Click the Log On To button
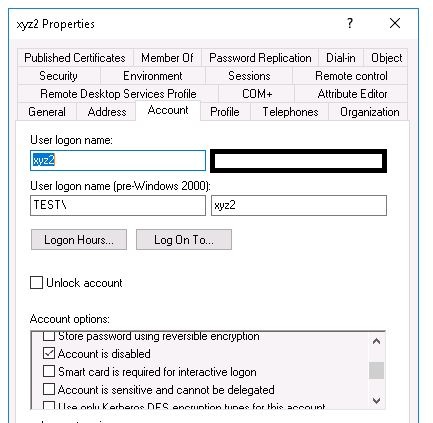This screenshot has height=423, width=433. click(184, 240)
